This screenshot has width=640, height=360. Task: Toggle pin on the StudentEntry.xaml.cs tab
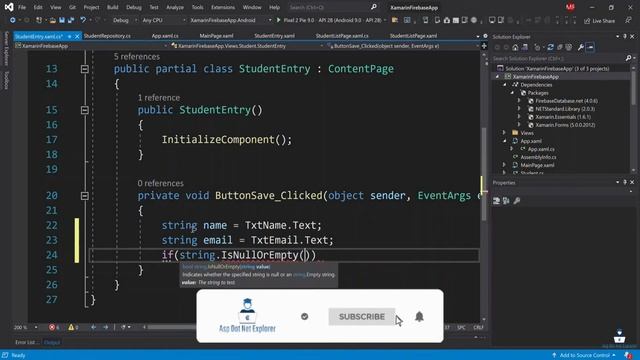69,36
